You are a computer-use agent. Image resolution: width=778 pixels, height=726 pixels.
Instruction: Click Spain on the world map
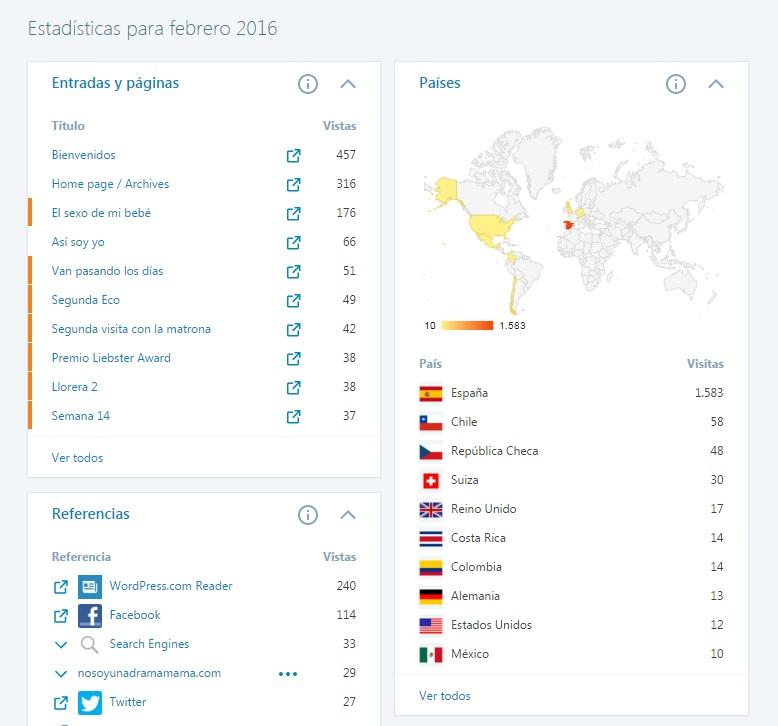click(568, 225)
